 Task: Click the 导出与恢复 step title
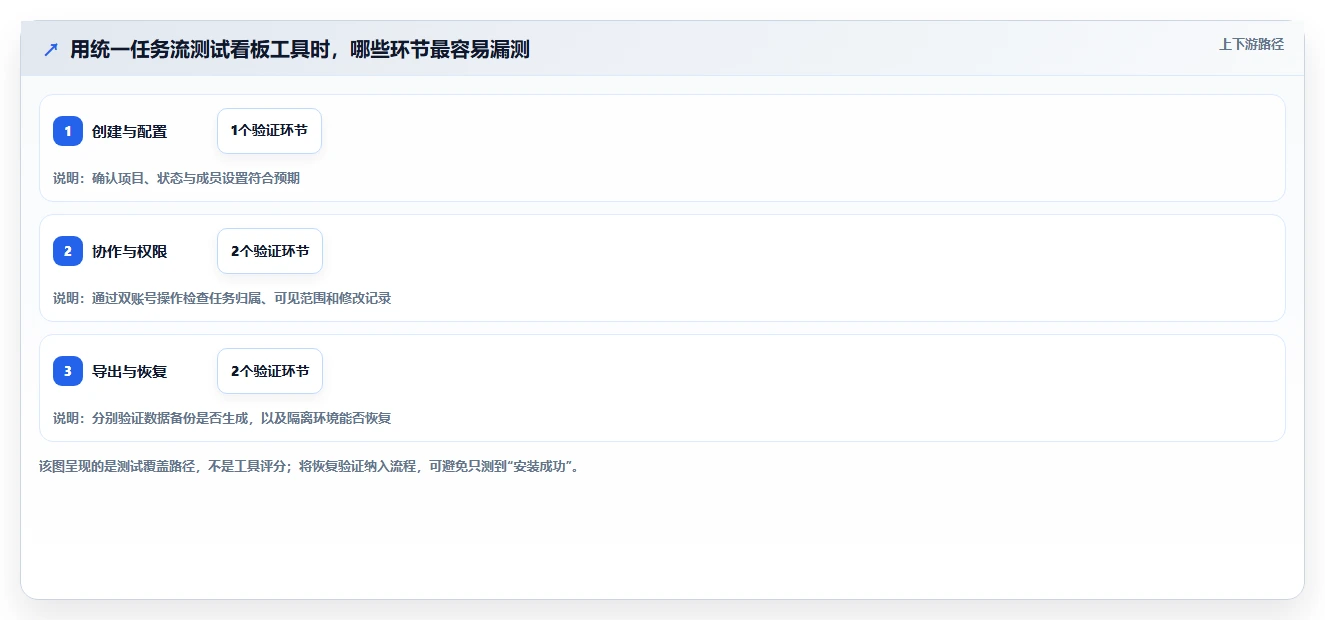129,371
